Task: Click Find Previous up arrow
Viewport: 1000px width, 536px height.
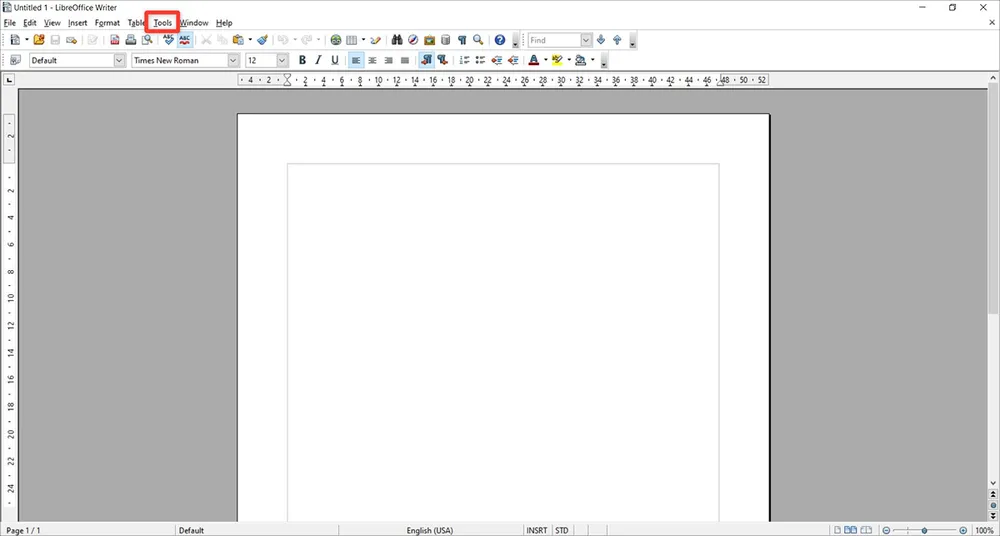Action: click(617, 40)
